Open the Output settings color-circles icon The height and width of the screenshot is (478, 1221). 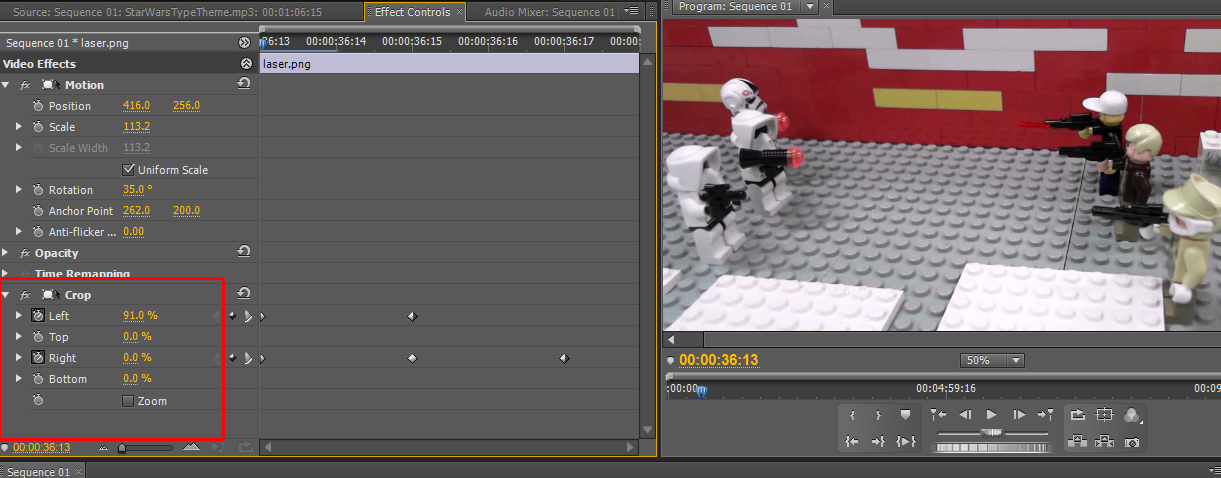click(1132, 414)
